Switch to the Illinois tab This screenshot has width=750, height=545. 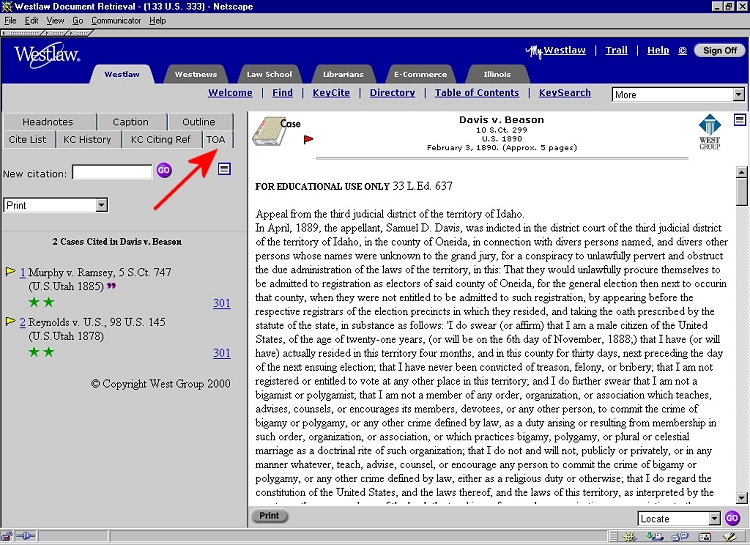pos(497,74)
